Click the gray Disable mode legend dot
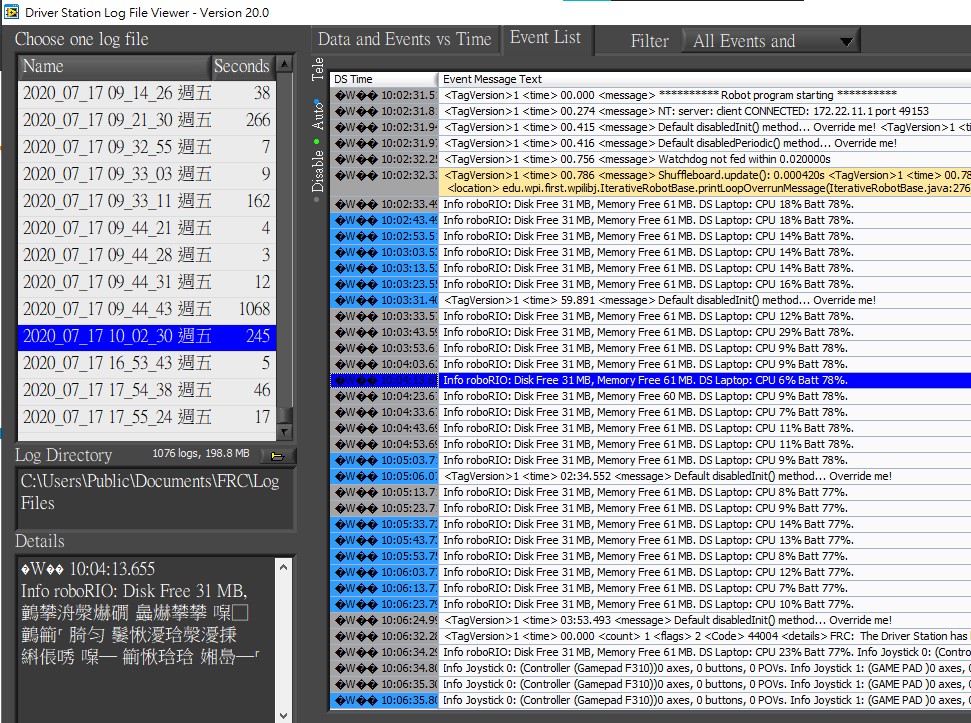This screenshot has height=723, width=971. (318, 199)
